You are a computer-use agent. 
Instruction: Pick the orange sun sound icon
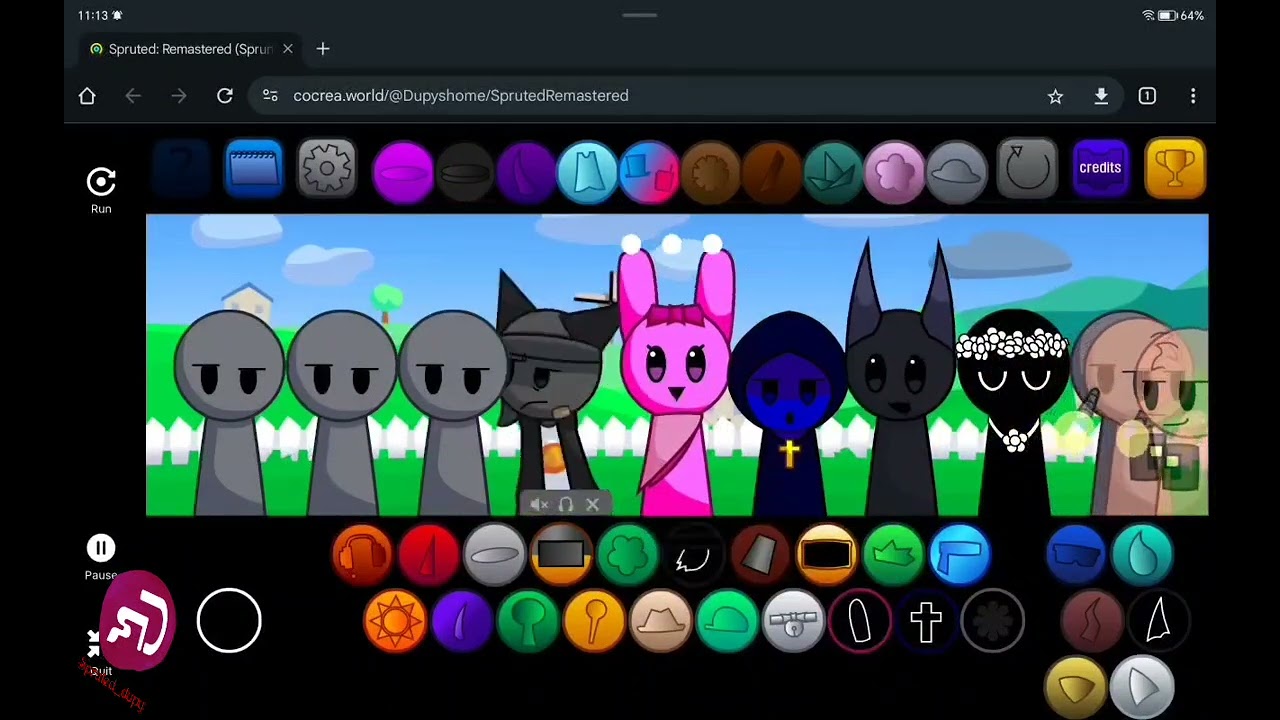[395, 621]
